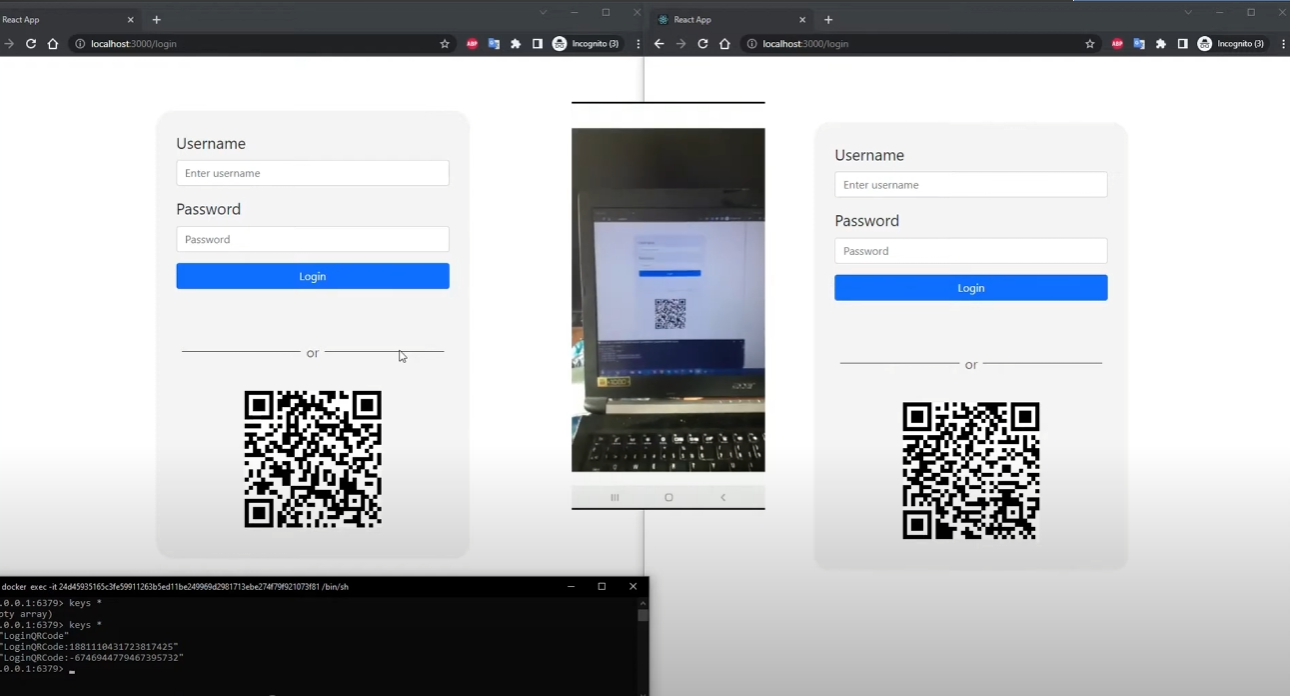Click Password field in left login form
The height and width of the screenshot is (696, 1290).
(x=313, y=239)
